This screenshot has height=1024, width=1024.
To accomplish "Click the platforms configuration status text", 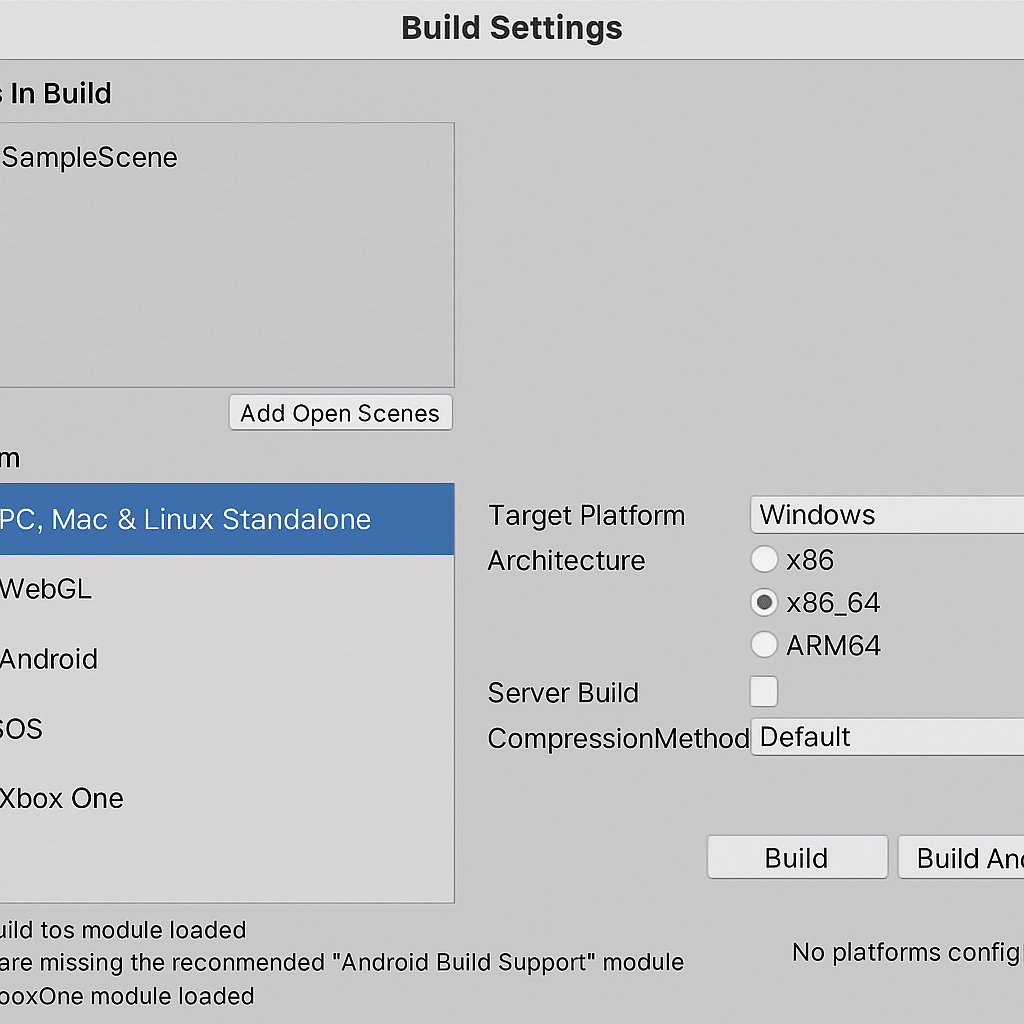I will (905, 952).
